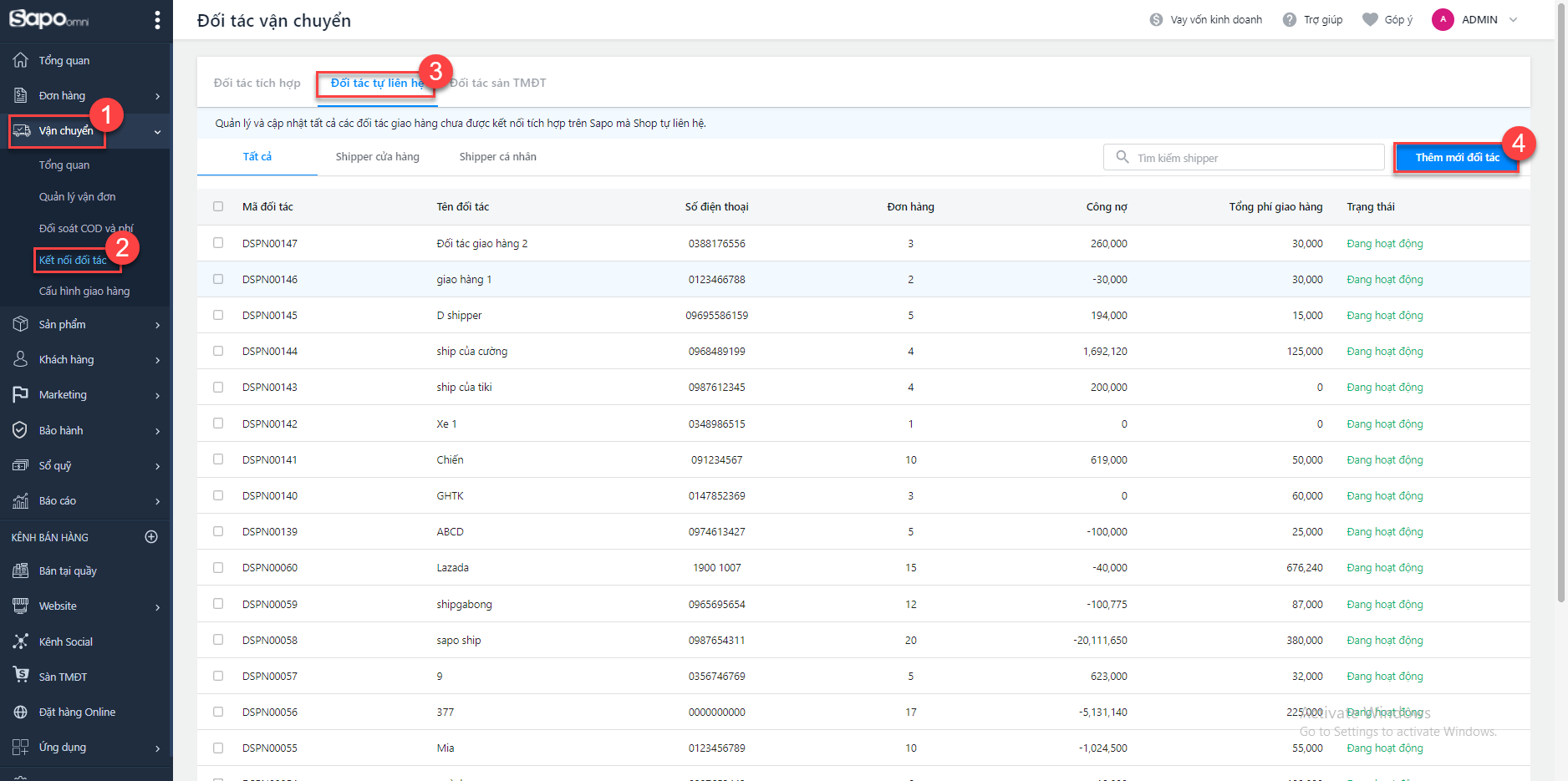Click the Tổng phí giao hàng column header
This screenshot has height=781, width=1568.
pyautogui.click(x=1275, y=206)
